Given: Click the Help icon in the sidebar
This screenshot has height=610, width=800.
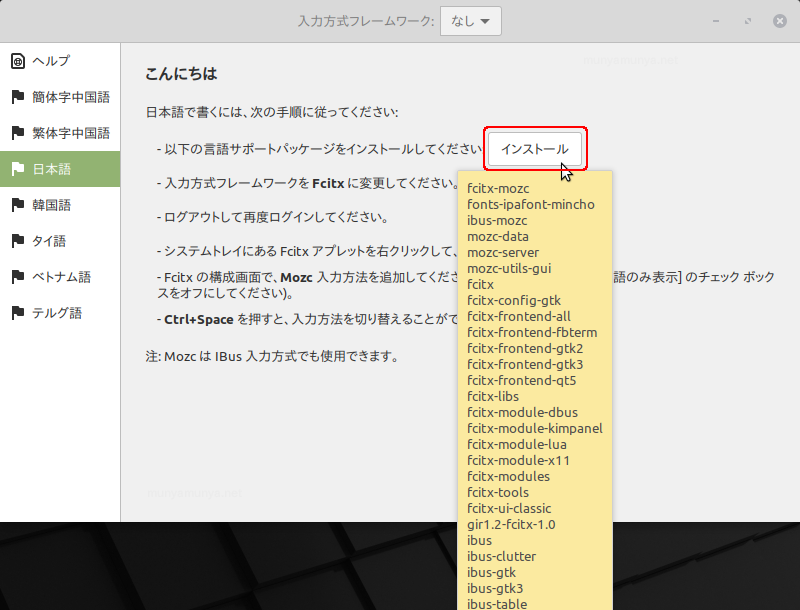Looking at the screenshot, I should [x=17, y=61].
